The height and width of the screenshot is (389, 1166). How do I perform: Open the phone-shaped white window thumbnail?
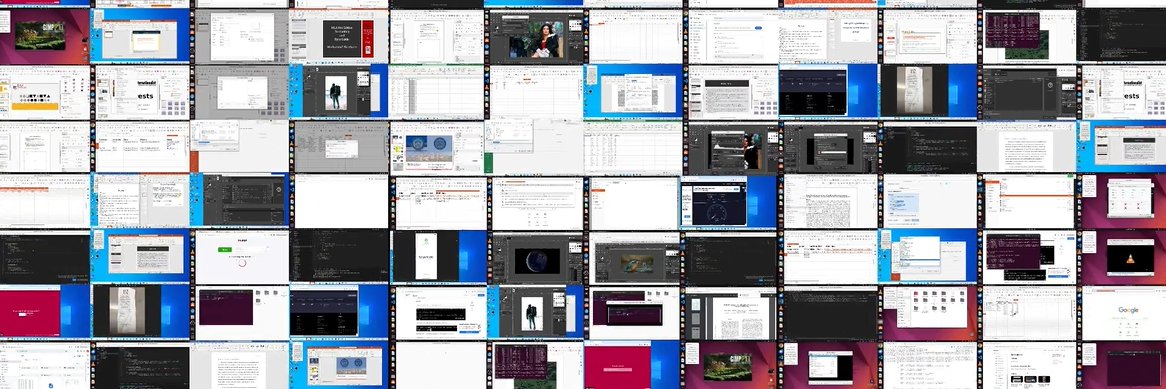click(439, 257)
